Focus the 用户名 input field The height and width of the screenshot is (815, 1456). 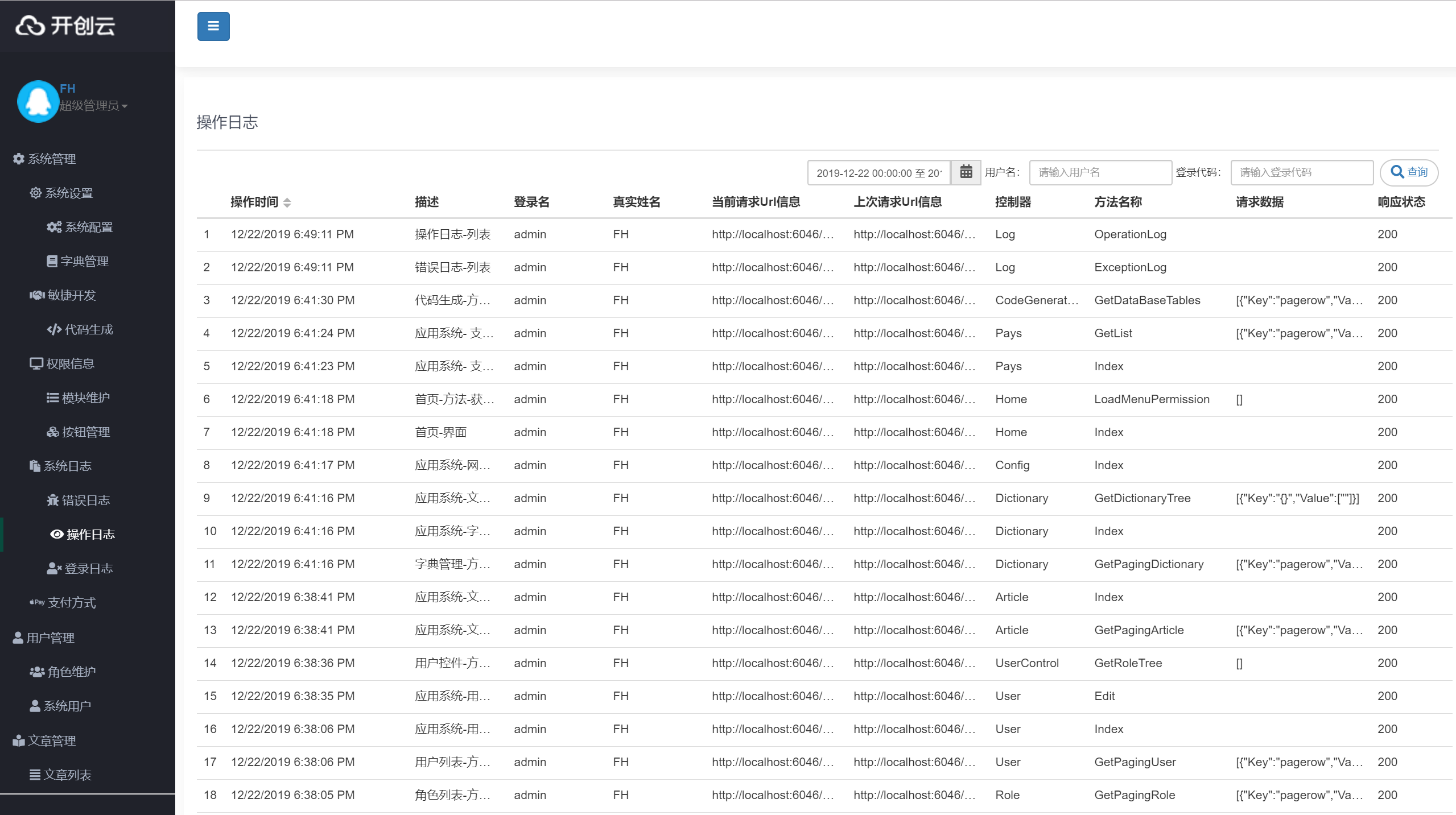[x=1100, y=172]
